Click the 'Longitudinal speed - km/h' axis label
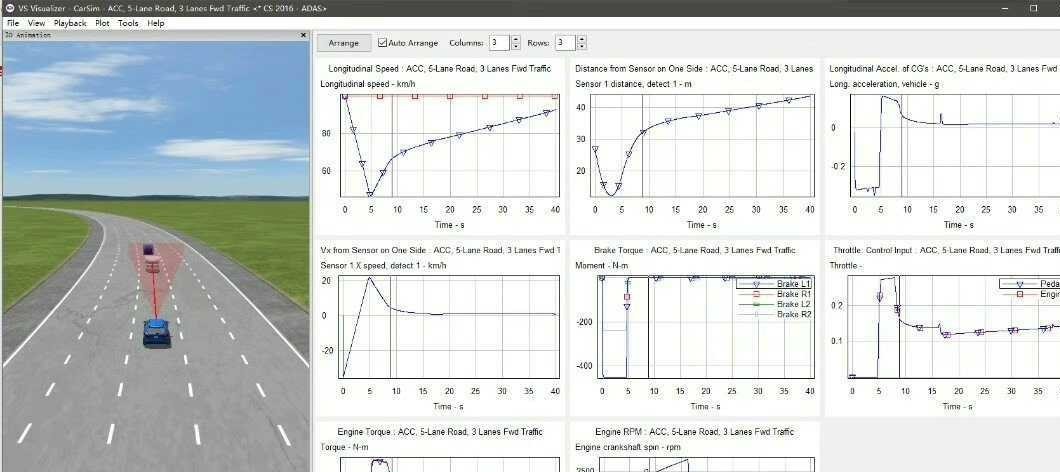This screenshot has width=1060, height=472. 367,84
